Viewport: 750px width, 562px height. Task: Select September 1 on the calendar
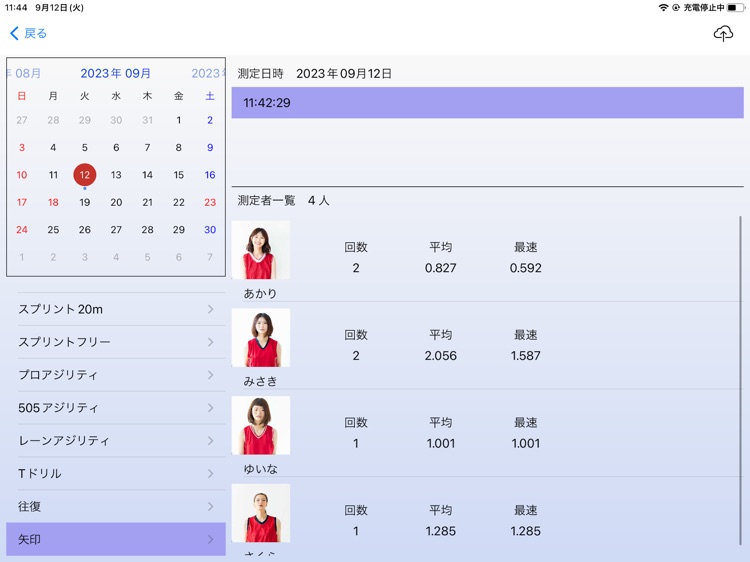(178, 120)
